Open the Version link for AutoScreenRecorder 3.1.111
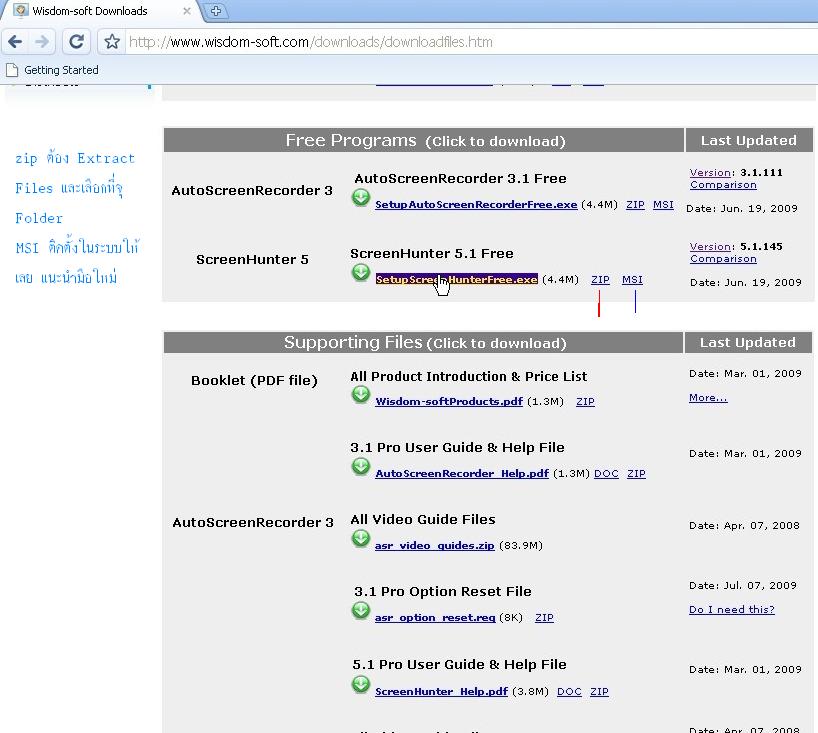The image size is (818, 733). tap(710, 172)
